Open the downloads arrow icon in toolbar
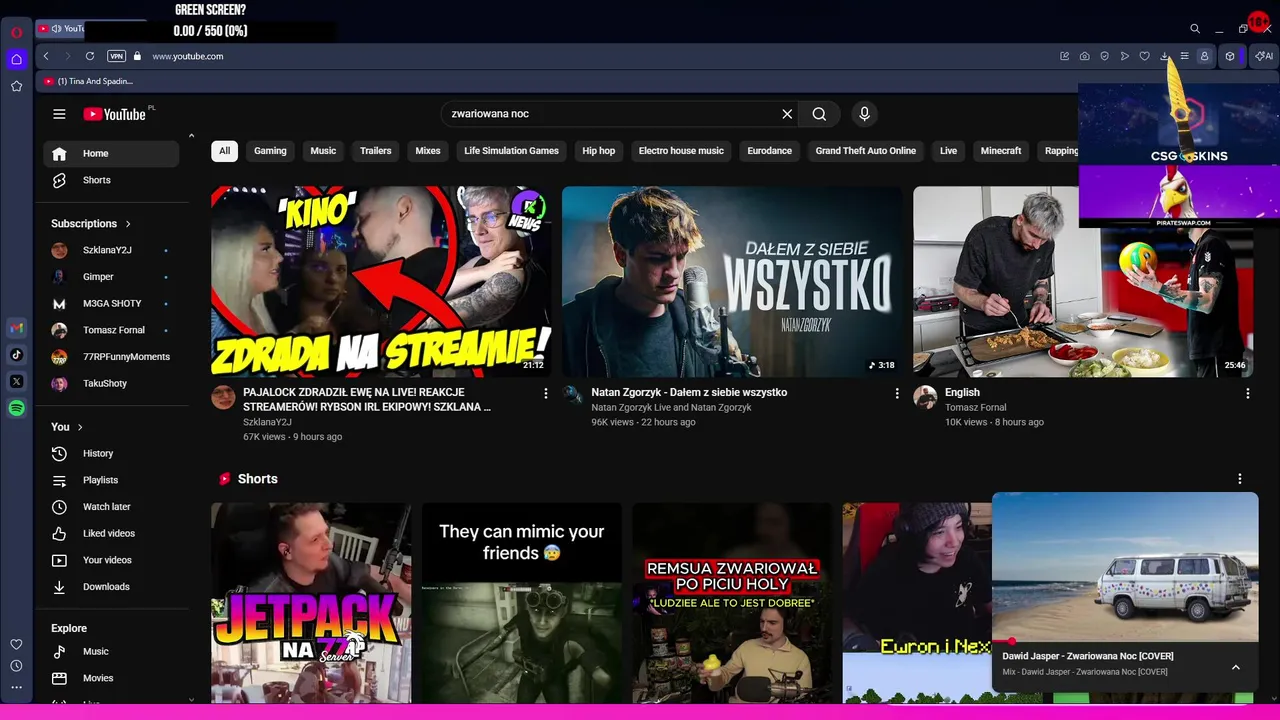This screenshot has height=720, width=1280. (1164, 56)
